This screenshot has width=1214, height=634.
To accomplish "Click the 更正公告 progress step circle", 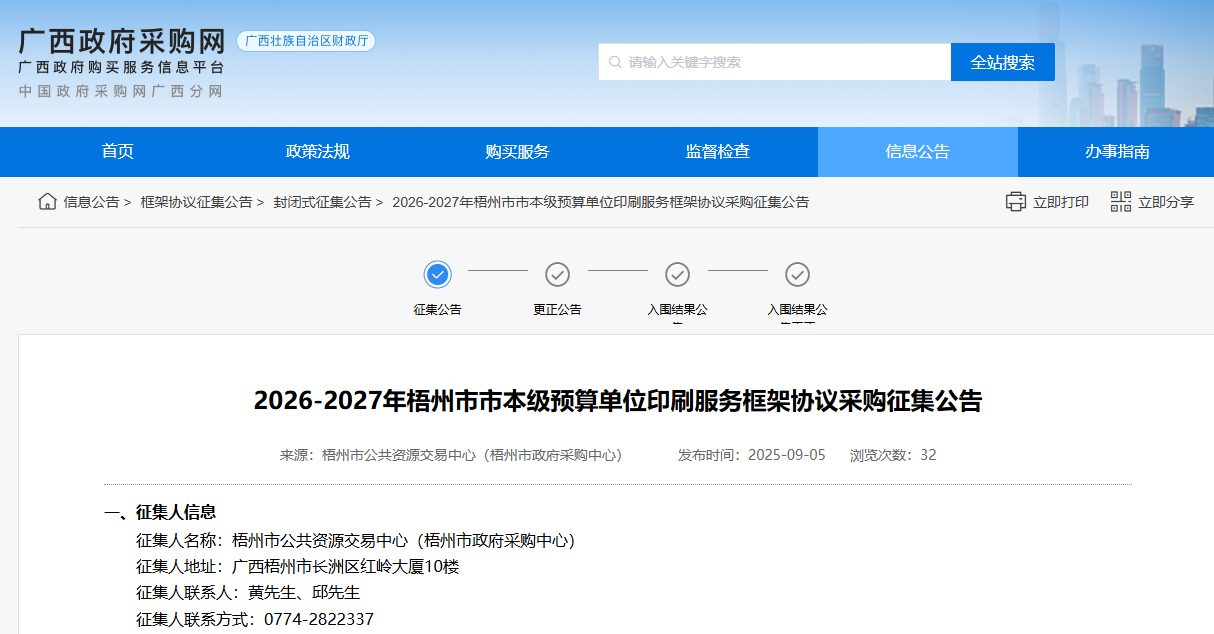I will (x=557, y=274).
